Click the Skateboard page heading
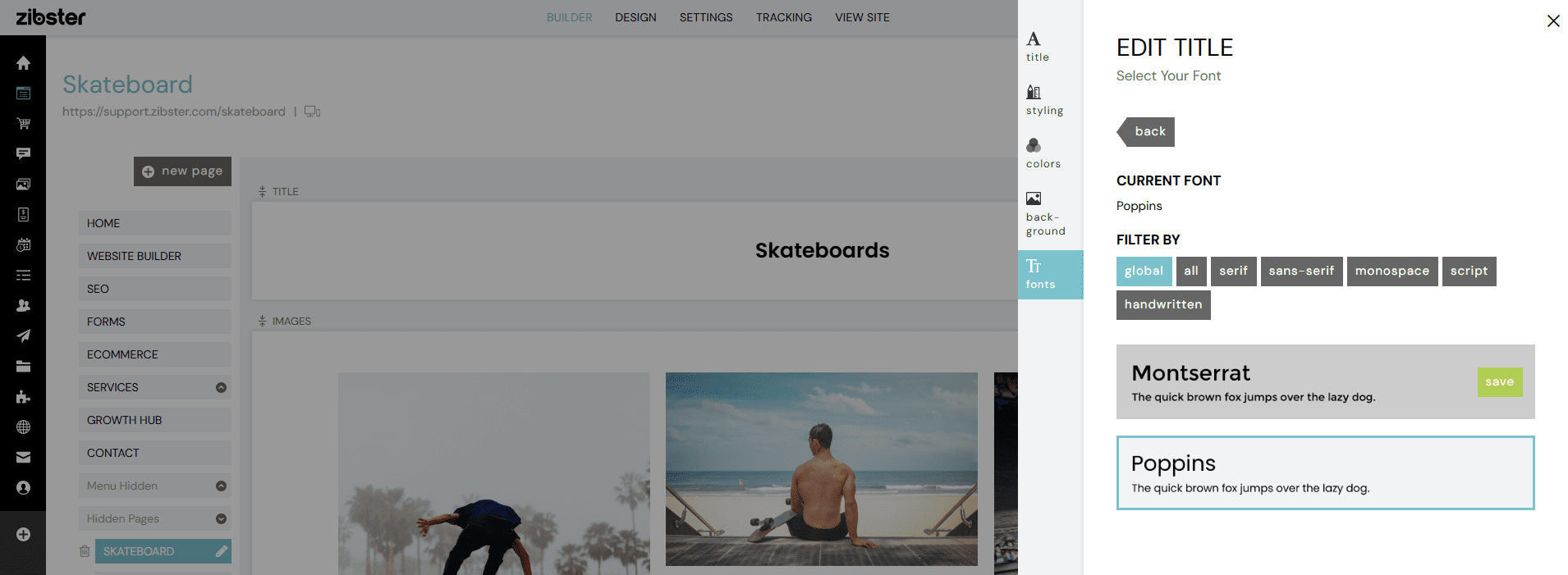 (x=127, y=84)
